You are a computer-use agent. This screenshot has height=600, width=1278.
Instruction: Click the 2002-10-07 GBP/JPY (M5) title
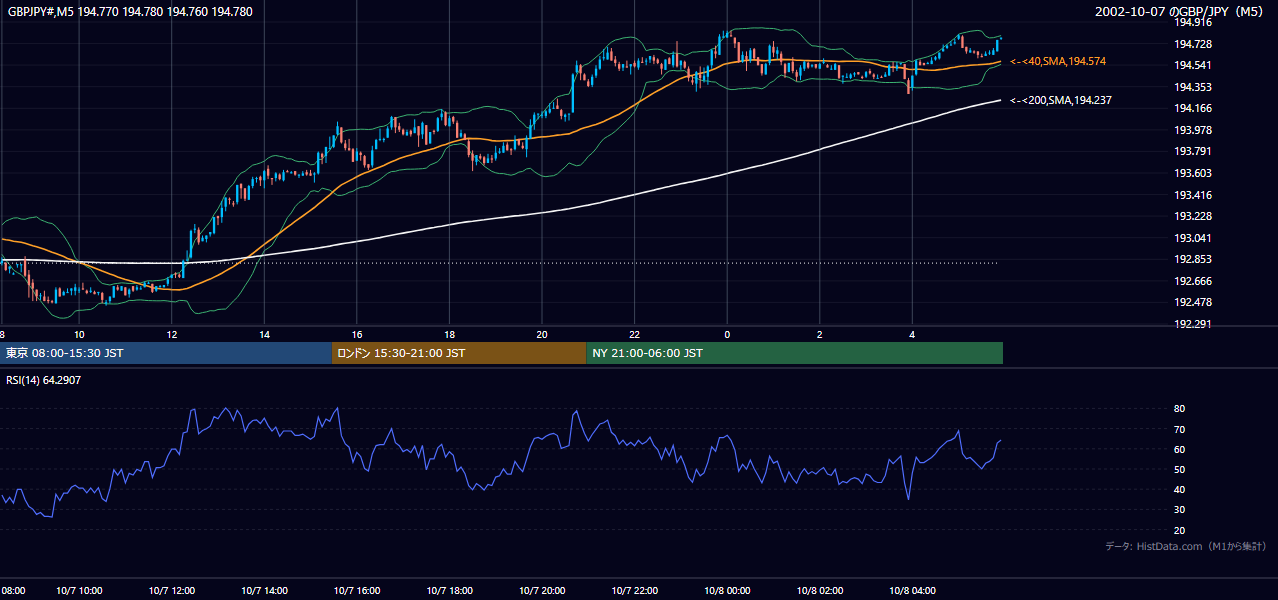click(1179, 12)
